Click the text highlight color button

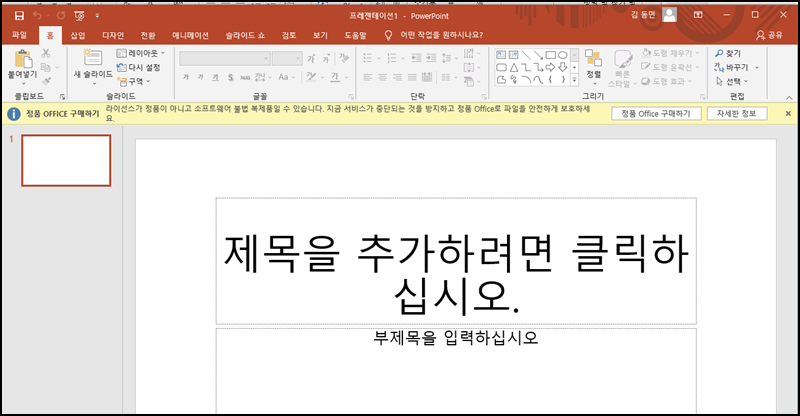tap(311, 78)
